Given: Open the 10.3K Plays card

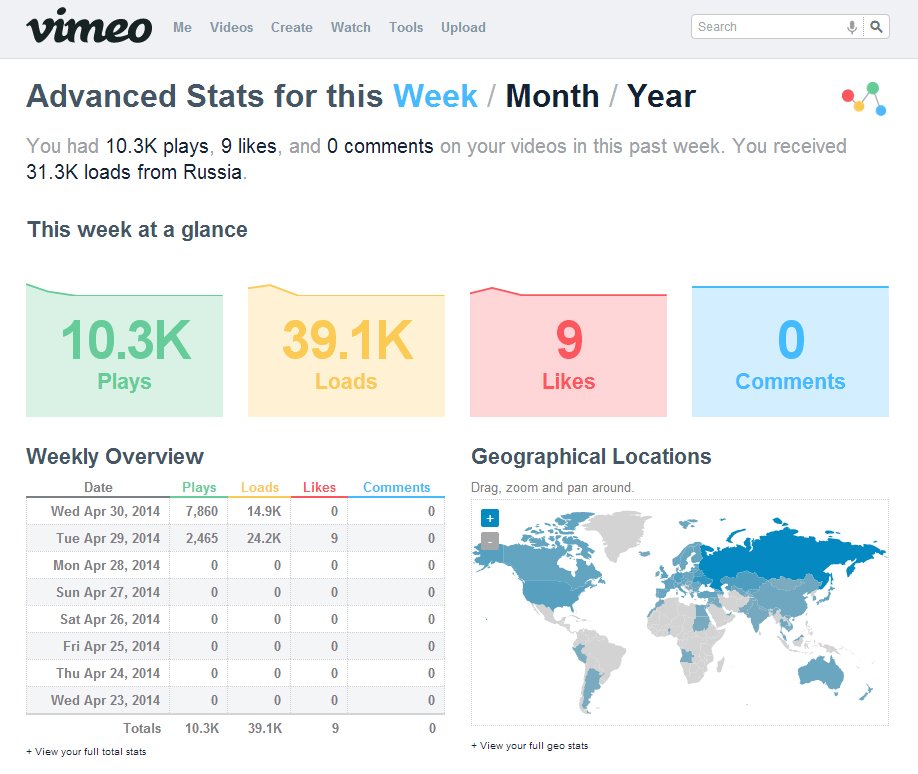Looking at the screenshot, I should [125, 350].
